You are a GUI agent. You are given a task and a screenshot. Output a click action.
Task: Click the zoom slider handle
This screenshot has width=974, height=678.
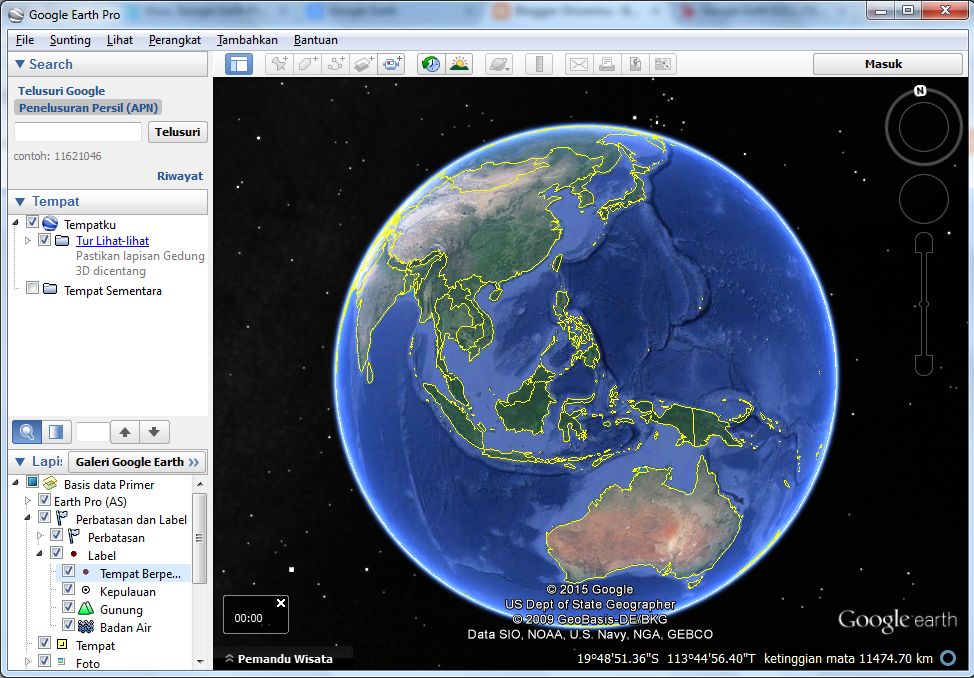point(924,304)
